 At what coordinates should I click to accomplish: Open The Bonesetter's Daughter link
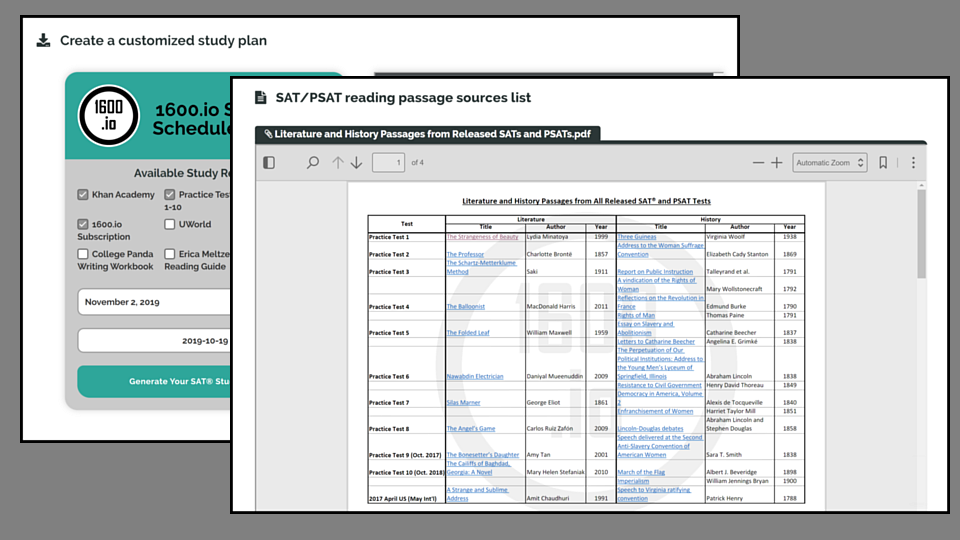482,455
